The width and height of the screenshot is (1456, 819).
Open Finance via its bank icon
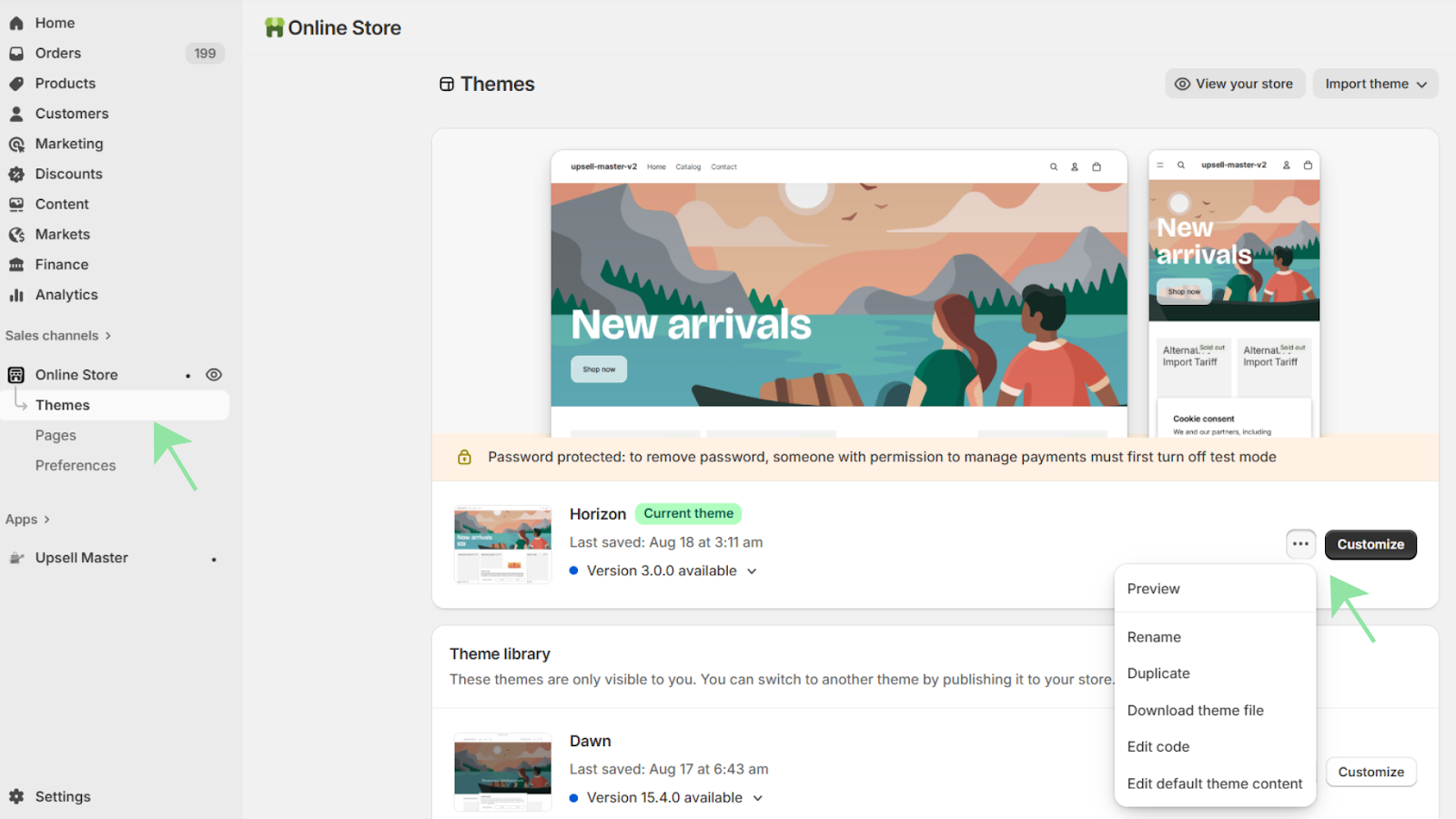point(16,265)
